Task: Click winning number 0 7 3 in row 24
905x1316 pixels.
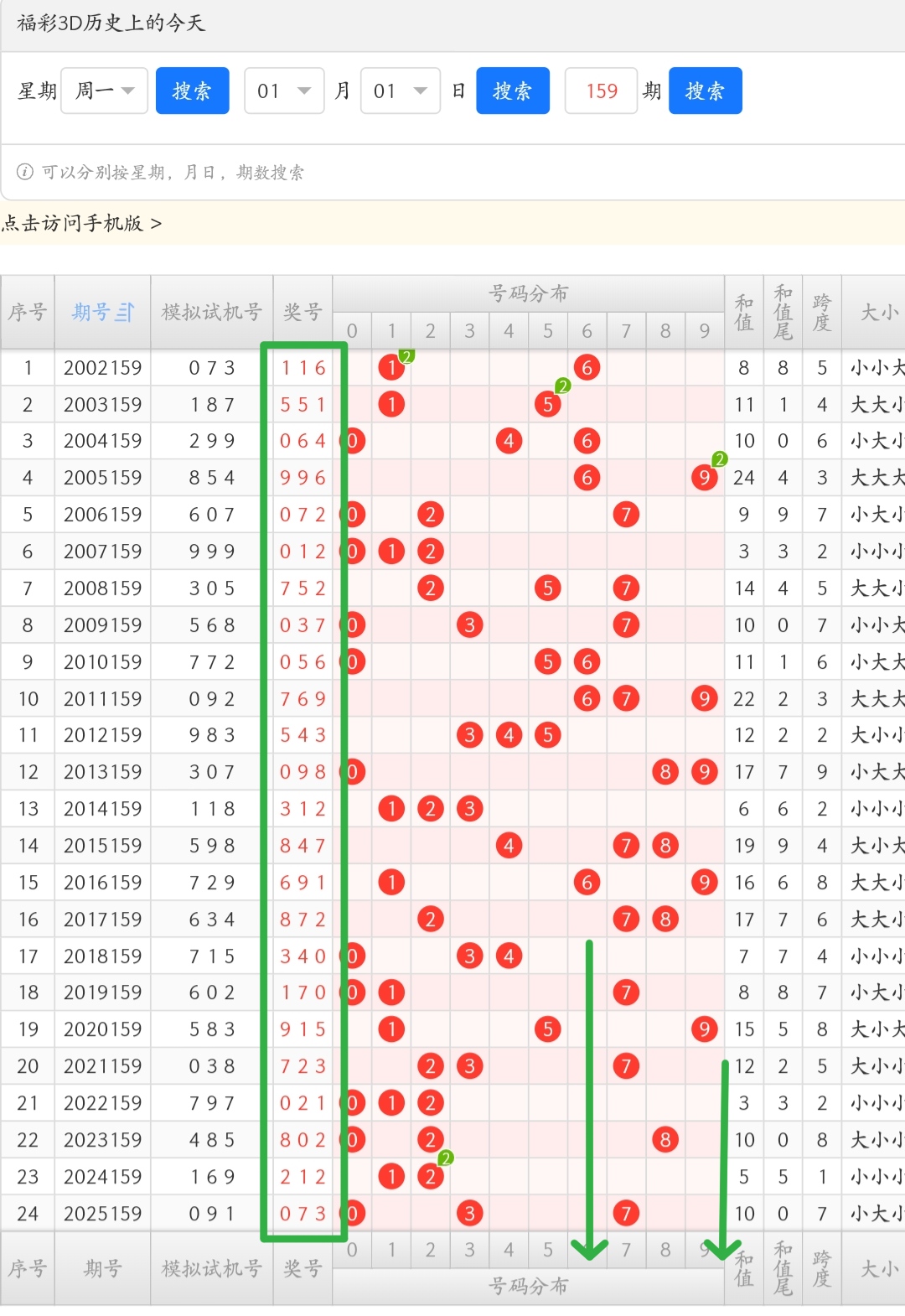Action: pyautogui.click(x=303, y=1213)
